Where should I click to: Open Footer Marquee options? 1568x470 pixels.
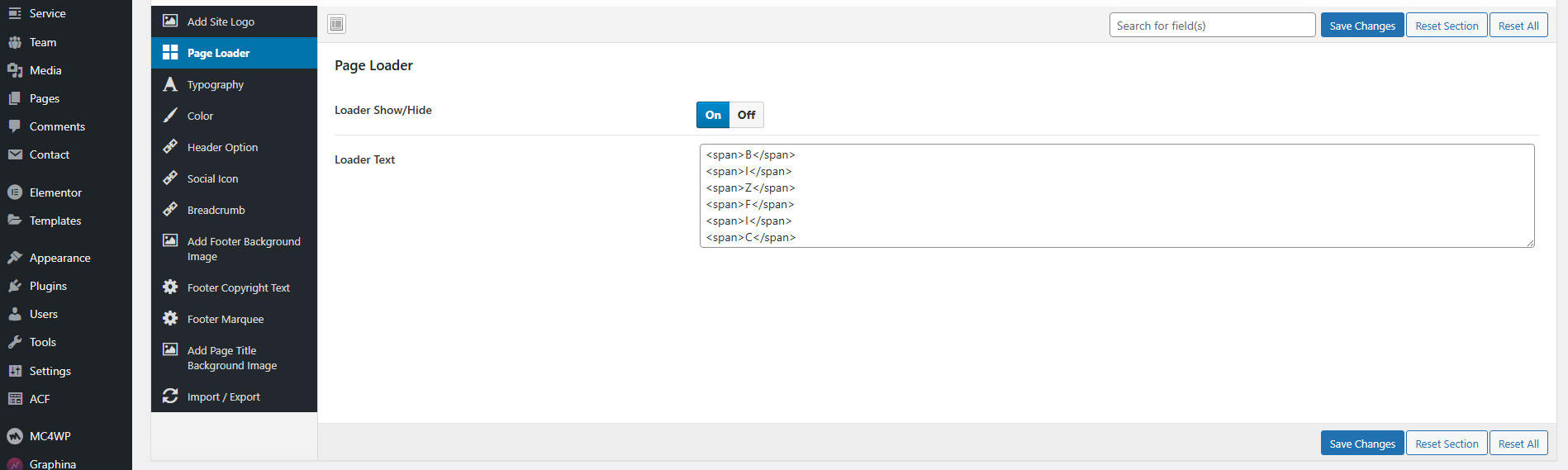click(x=226, y=319)
